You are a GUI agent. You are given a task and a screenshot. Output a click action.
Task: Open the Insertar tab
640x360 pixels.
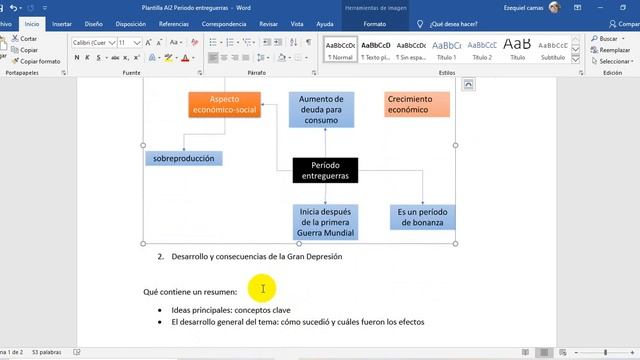point(62,24)
